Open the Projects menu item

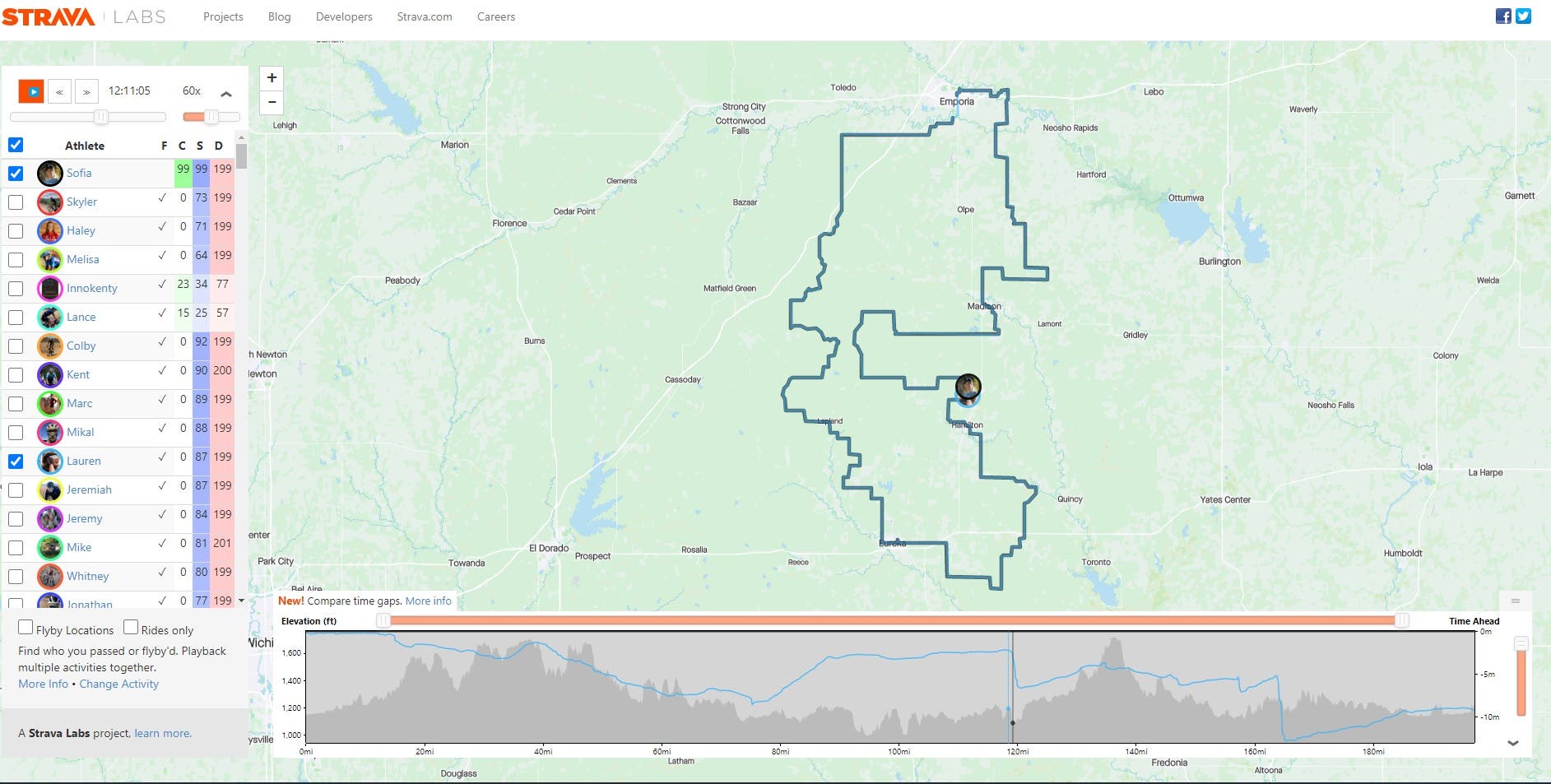point(223,16)
